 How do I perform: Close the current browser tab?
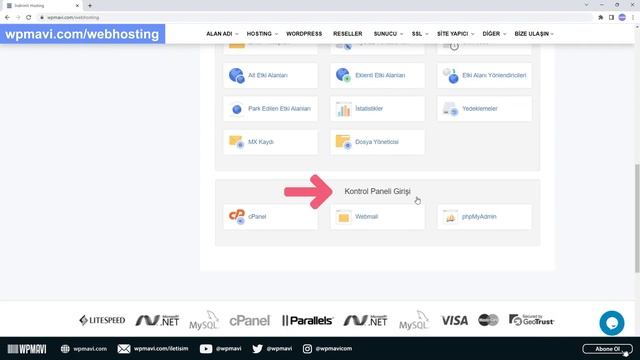click(77, 6)
